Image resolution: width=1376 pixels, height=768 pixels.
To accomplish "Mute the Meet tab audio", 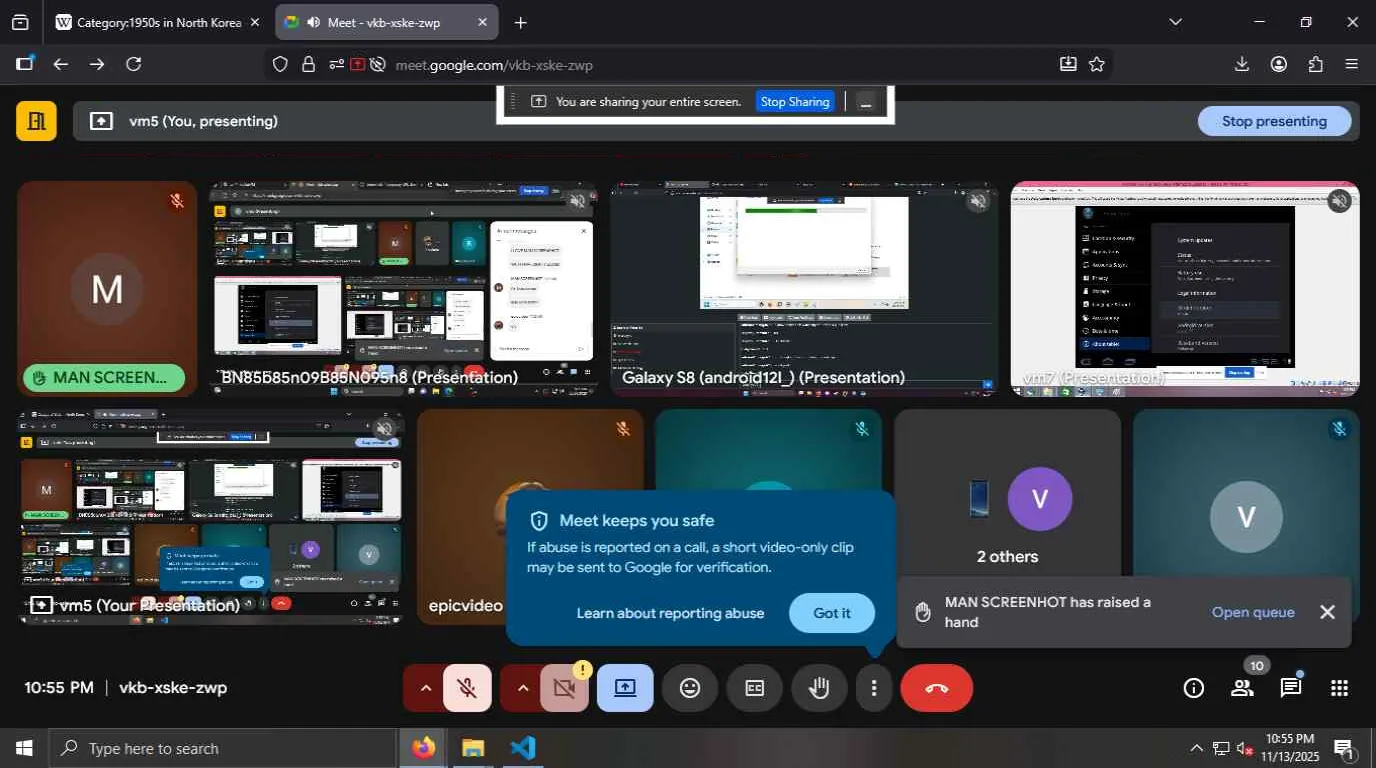I will 313,22.
